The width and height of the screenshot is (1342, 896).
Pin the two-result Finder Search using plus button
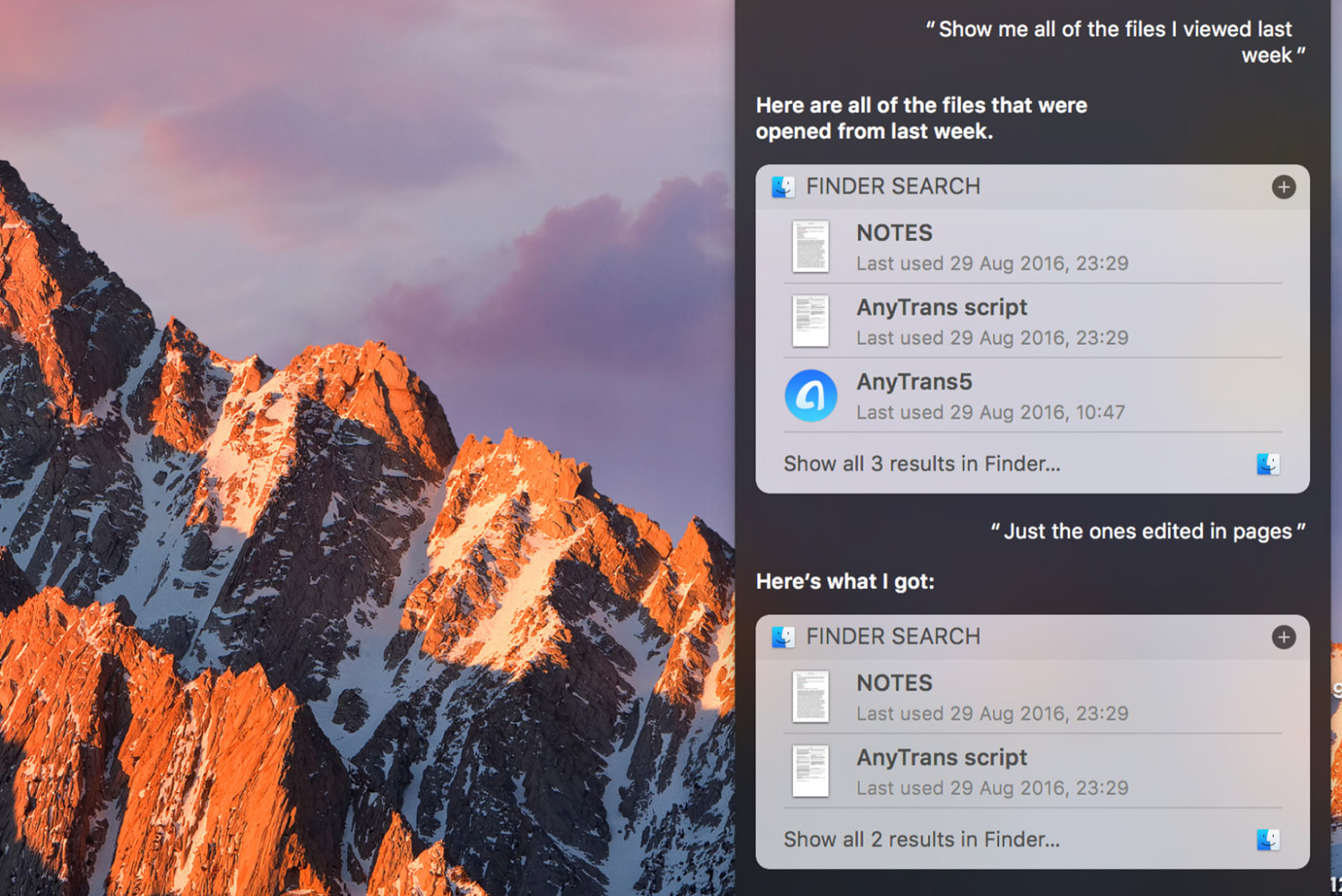(1283, 637)
